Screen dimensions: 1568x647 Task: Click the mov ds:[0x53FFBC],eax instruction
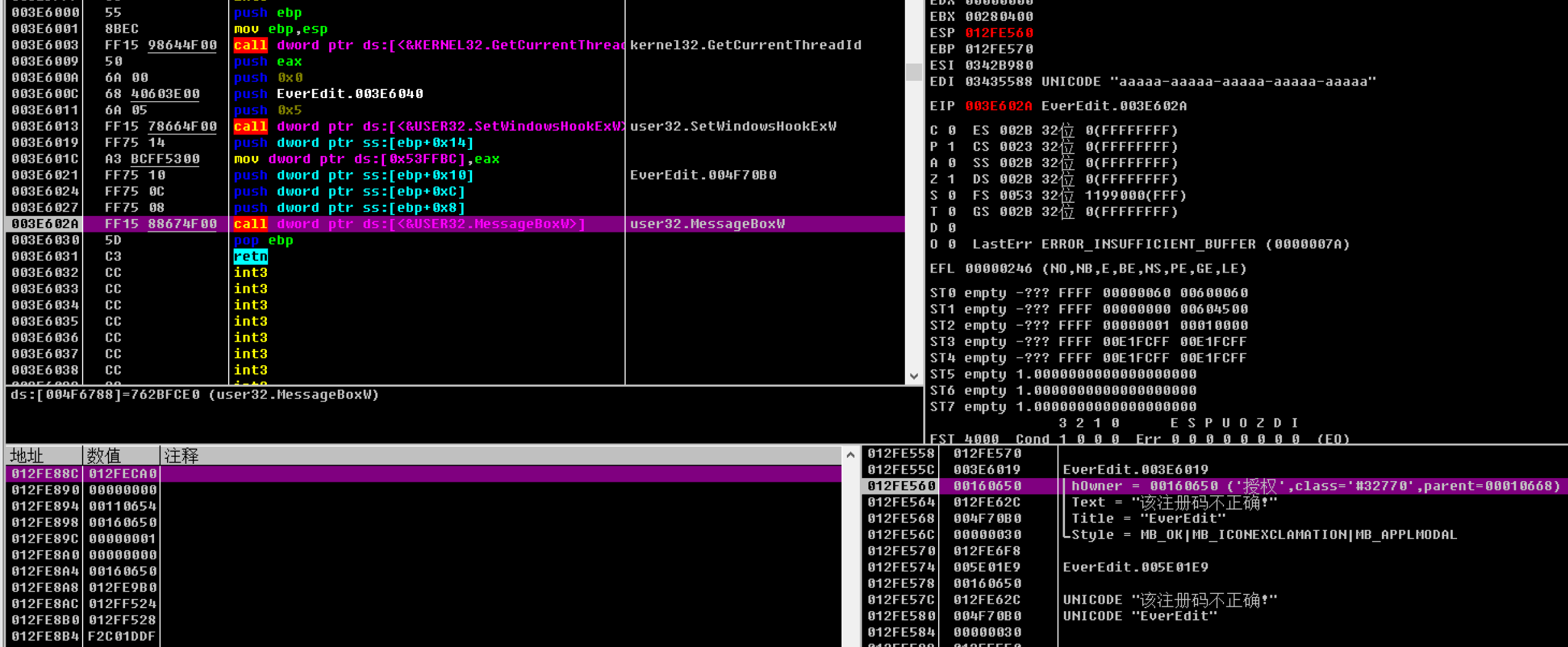[x=455, y=159]
